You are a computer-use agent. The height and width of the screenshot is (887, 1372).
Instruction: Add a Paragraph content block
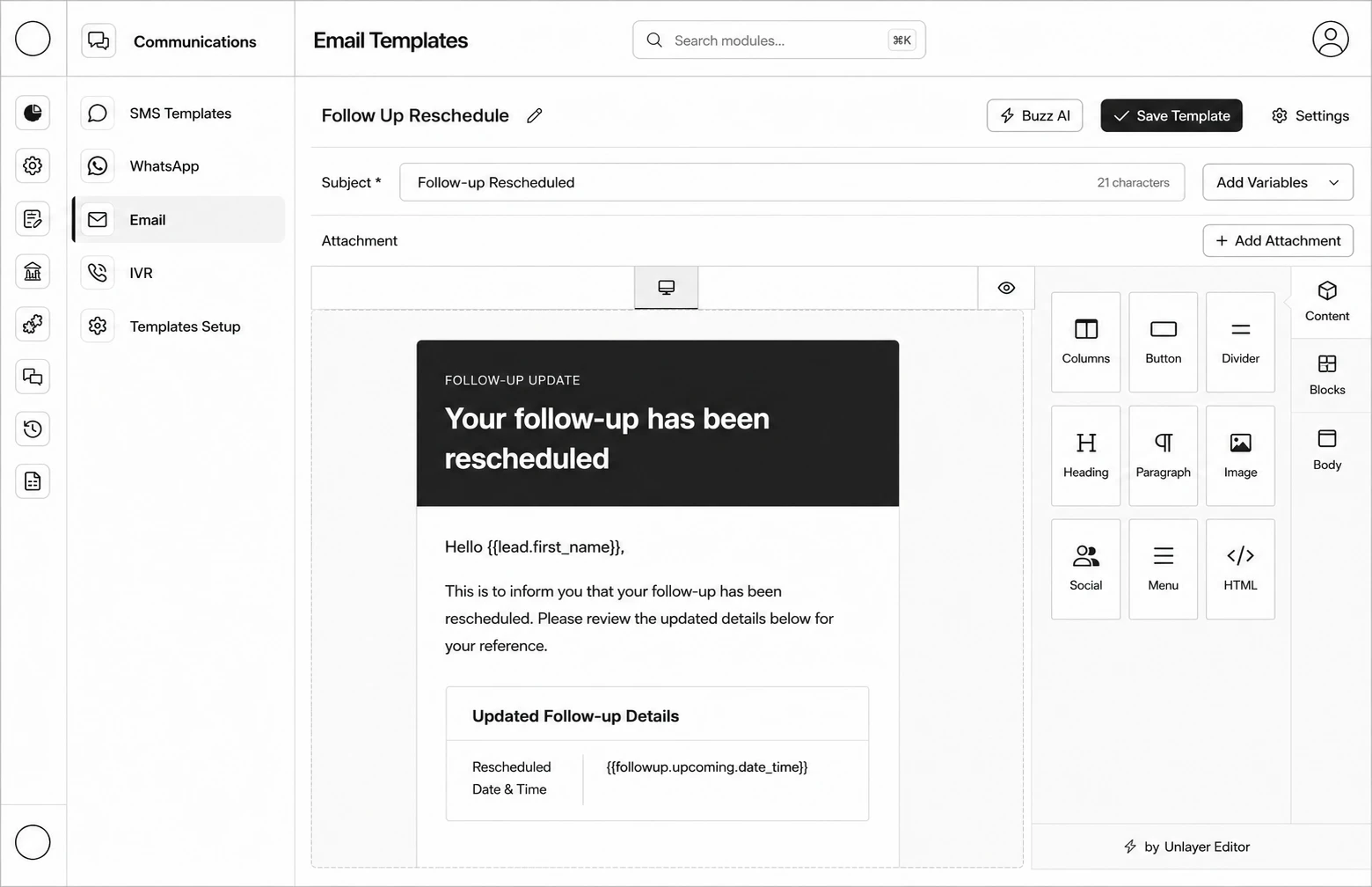[1164, 456]
